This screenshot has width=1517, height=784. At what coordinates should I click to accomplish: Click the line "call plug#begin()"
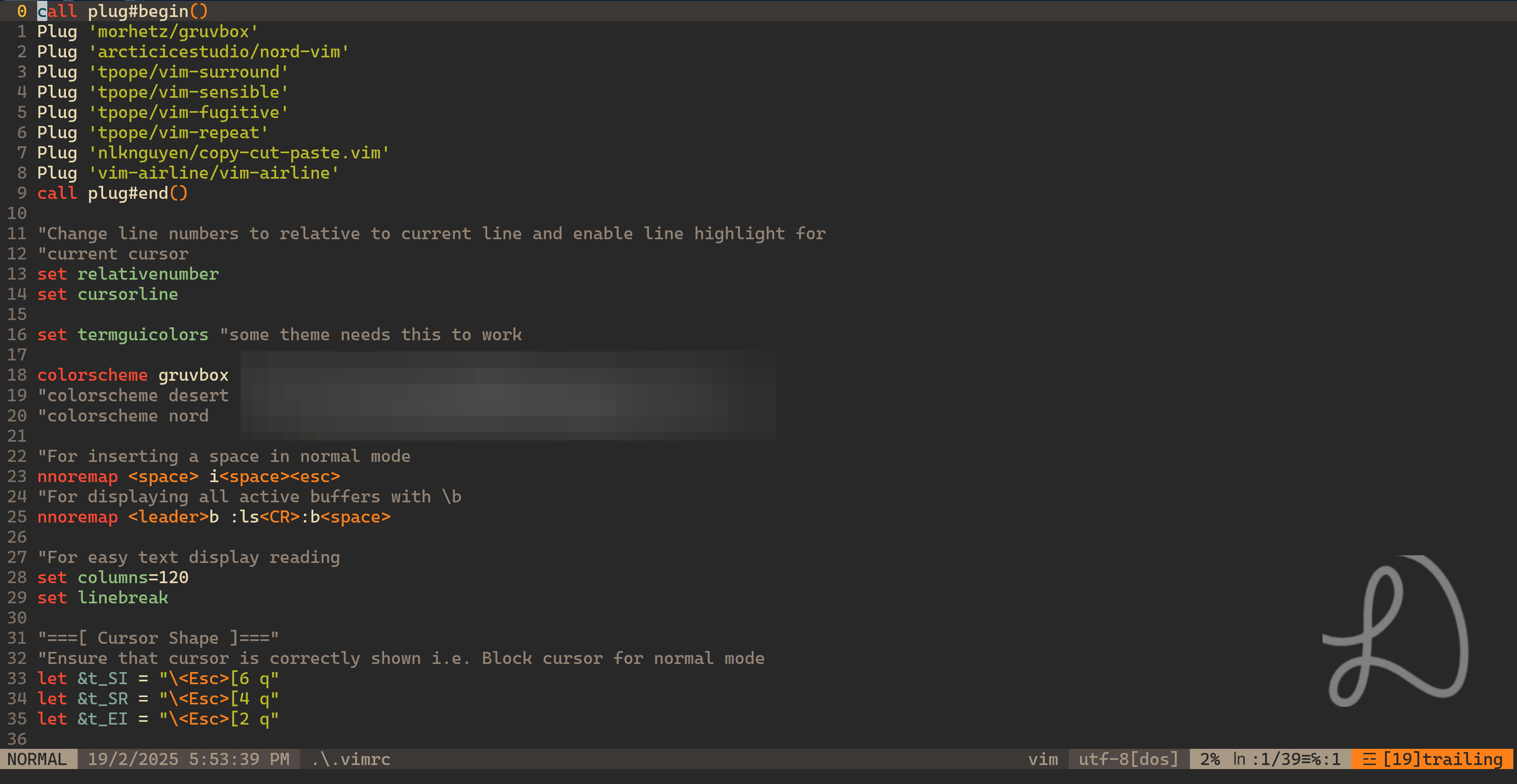point(123,11)
